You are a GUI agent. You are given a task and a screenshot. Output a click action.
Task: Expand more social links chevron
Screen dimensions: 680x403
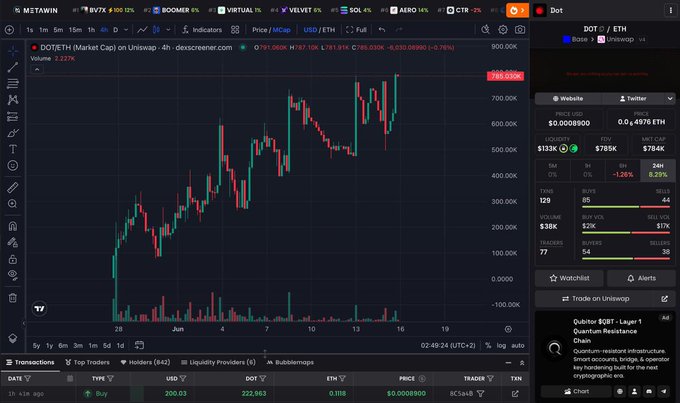point(670,98)
